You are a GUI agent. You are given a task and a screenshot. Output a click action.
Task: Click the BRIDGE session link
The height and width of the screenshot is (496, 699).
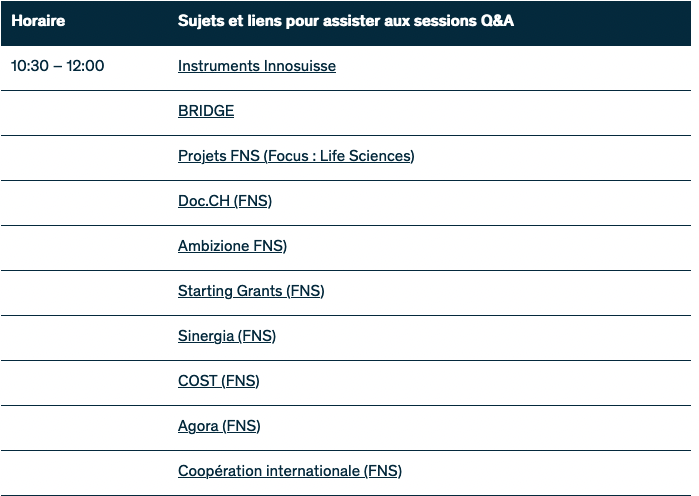tap(206, 111)
